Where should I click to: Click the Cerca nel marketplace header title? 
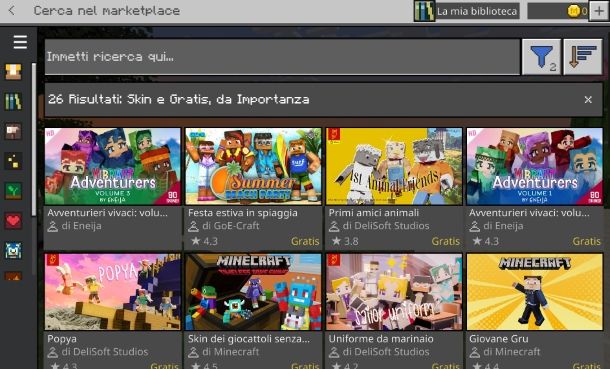click(107, 11)
